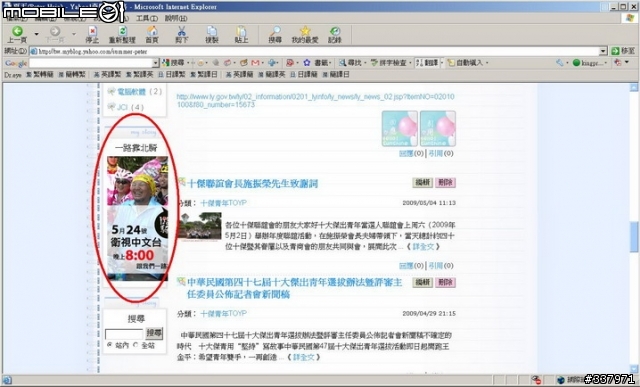The height and width of the screenshot is (387, 640).
Task: Click the address bar URL field
Action: click(314, 51)
